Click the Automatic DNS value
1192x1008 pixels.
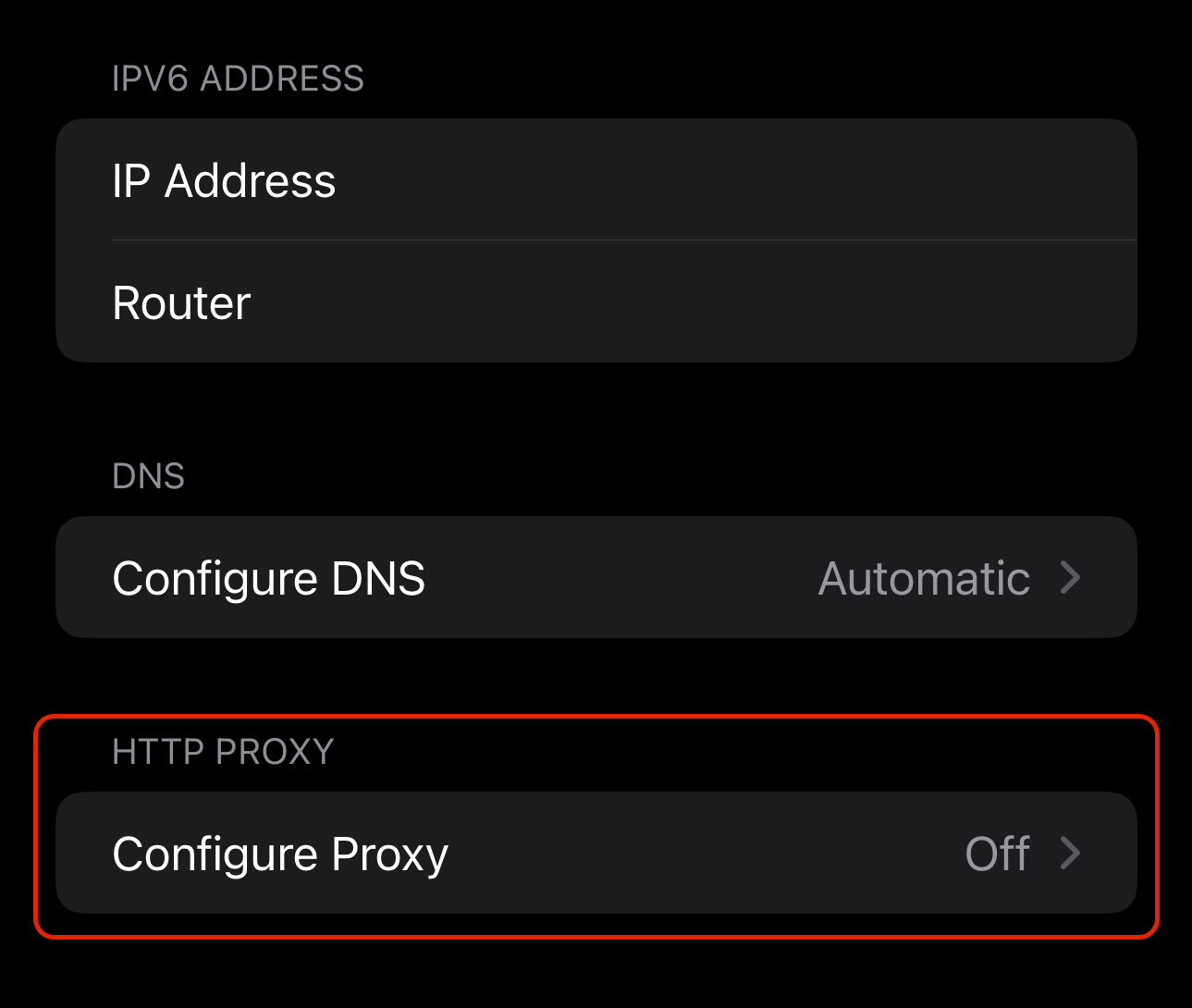point(924,579)
